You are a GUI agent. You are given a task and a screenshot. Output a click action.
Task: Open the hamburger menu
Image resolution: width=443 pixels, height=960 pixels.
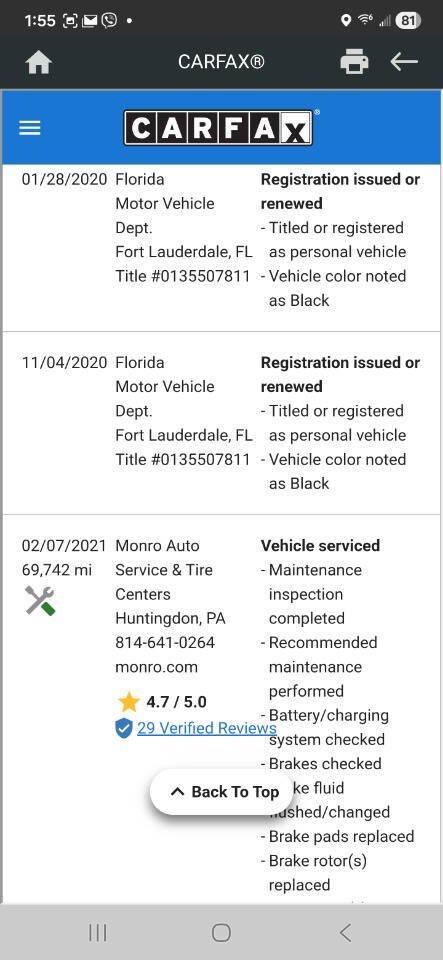(29, 128)
